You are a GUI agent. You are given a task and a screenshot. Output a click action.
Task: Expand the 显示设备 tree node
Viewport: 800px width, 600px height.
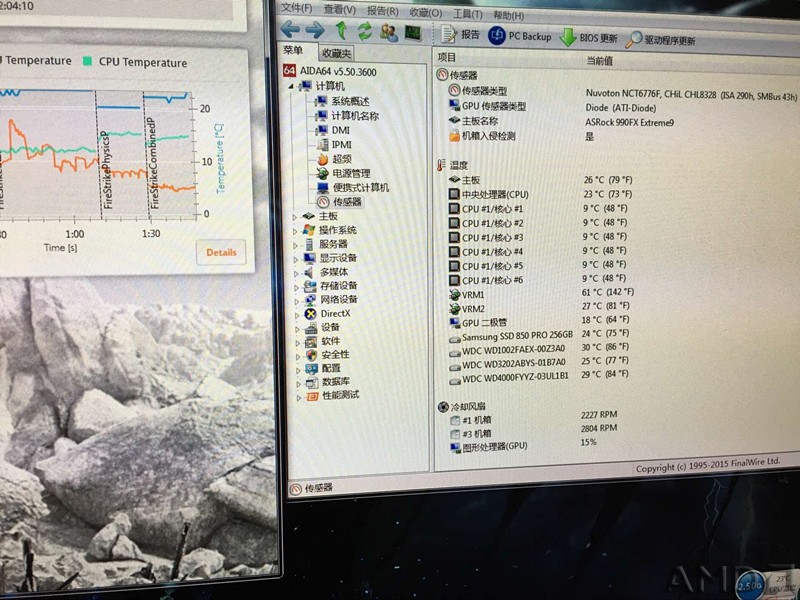pyautogui.click(x=296, y=259)
